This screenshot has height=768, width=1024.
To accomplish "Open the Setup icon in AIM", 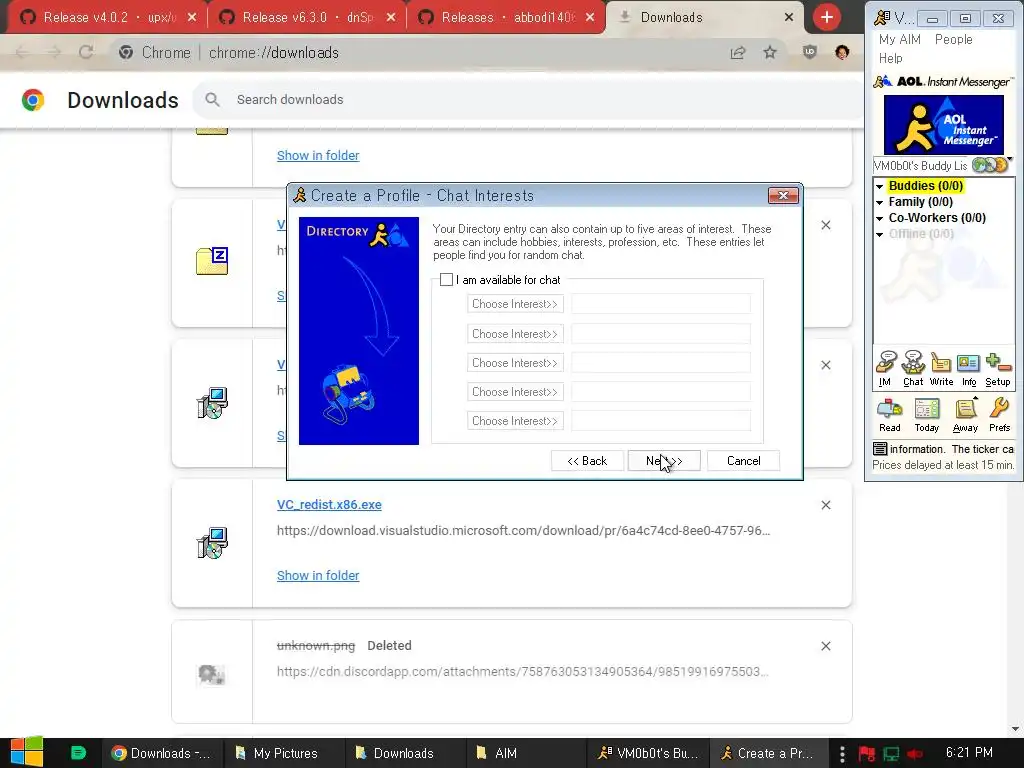I will point(998,369).
